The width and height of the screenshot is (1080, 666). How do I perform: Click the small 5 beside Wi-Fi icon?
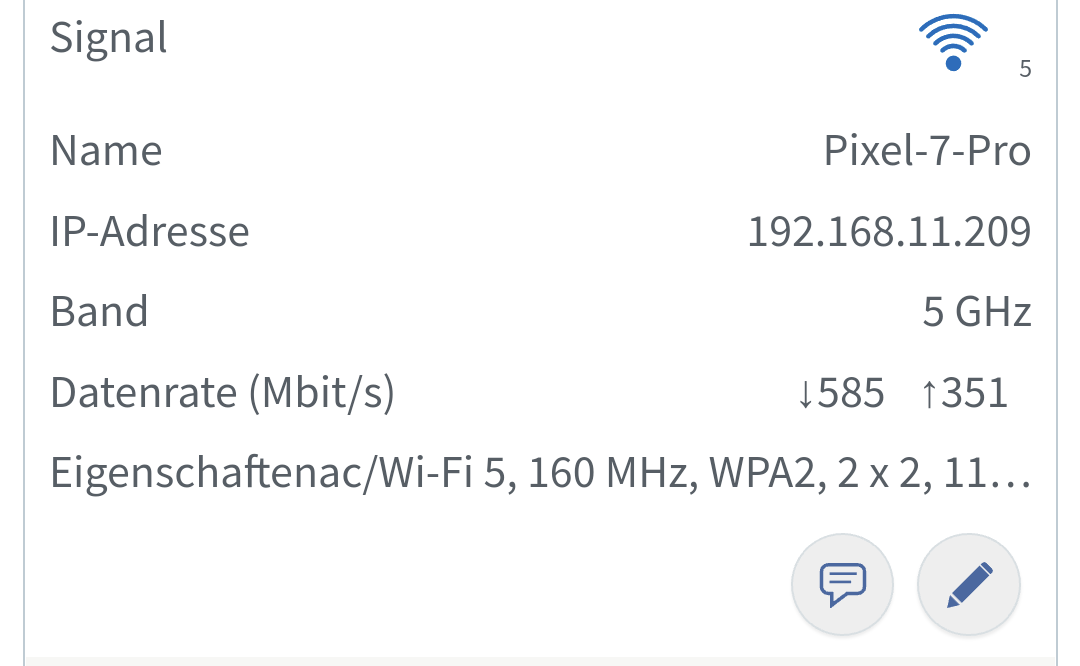click(1025, 69)
